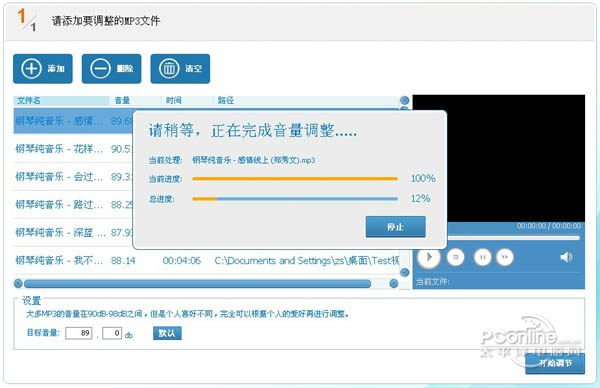This screenshot has height=388, width=600.
Task: Click the left arrow of the horizontal scrollbar
Action: [18, 284]
